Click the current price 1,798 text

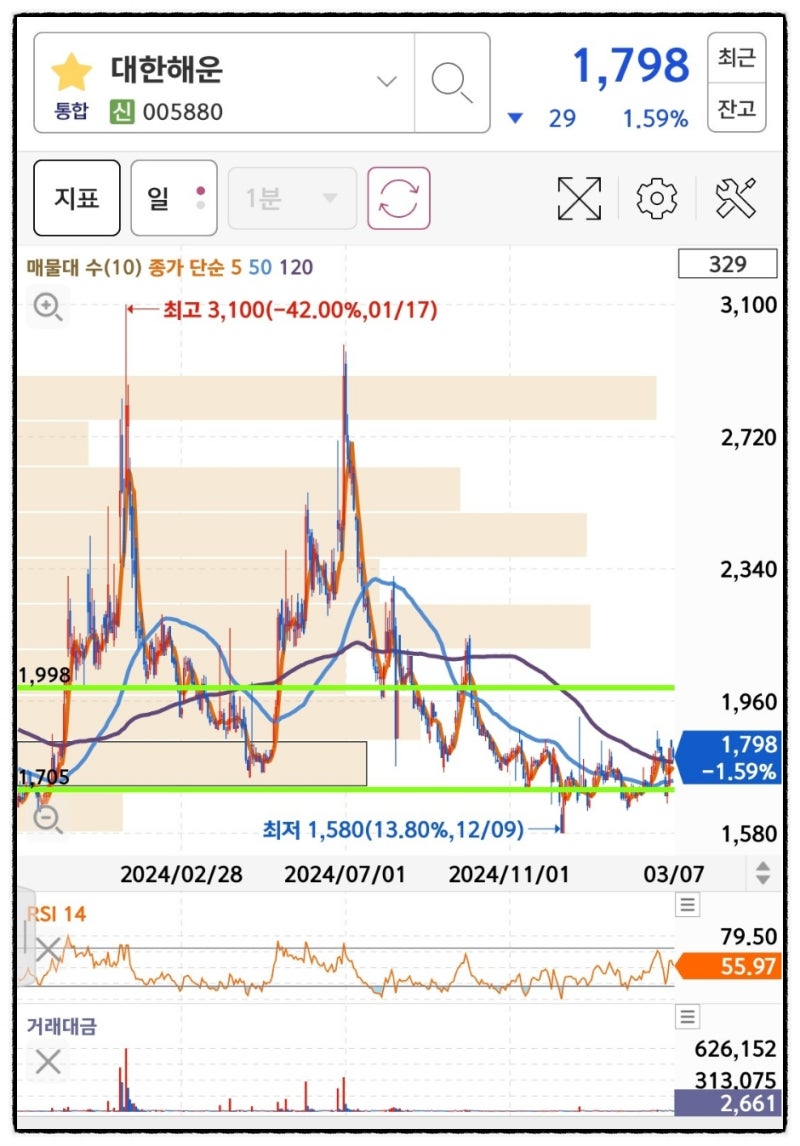(x=631, y=66)
